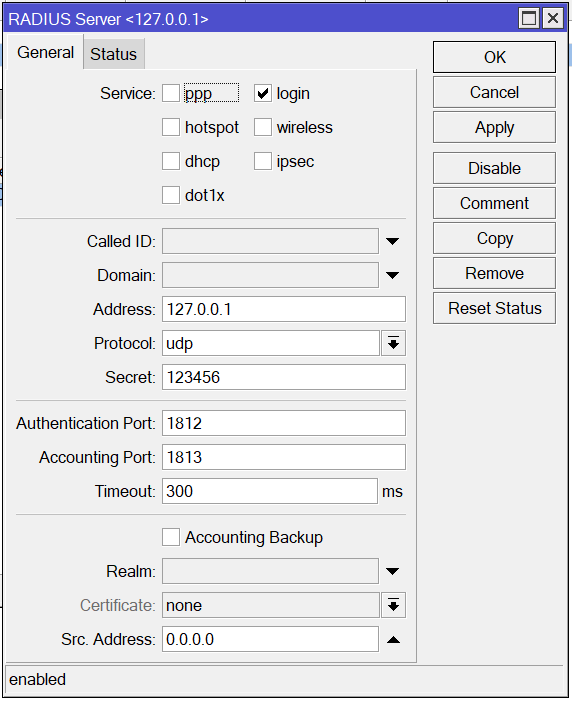Click the disabled Realm field
This screenshot has height=701, width=572.
[270, 571]
